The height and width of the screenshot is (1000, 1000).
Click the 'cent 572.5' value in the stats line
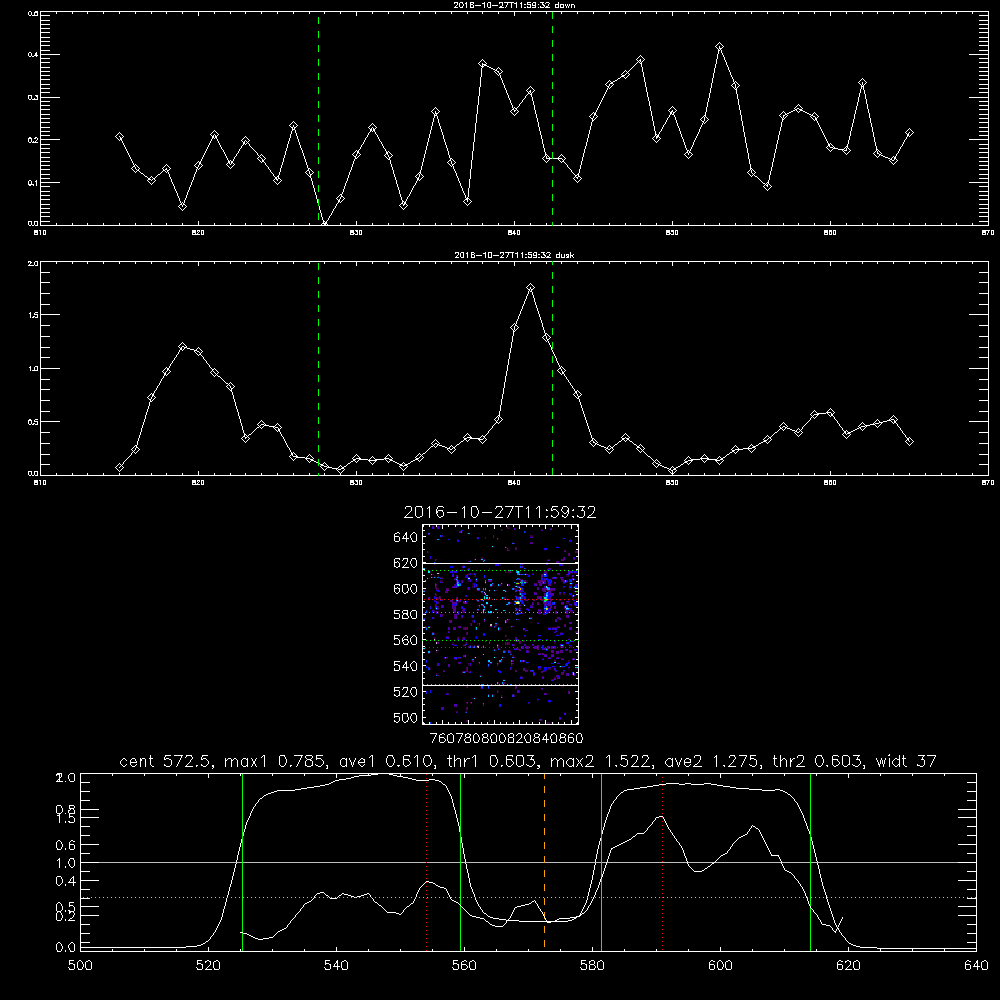(x=166, y=761)
